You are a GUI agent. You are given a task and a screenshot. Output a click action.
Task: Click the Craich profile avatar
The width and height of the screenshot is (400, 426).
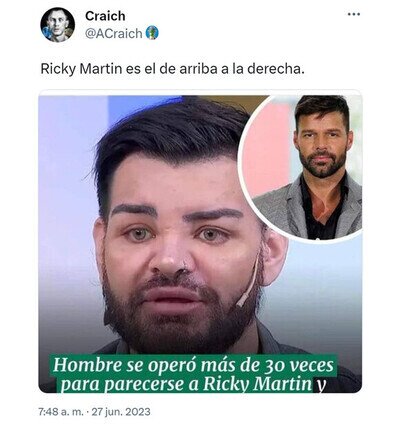(58, 25)
